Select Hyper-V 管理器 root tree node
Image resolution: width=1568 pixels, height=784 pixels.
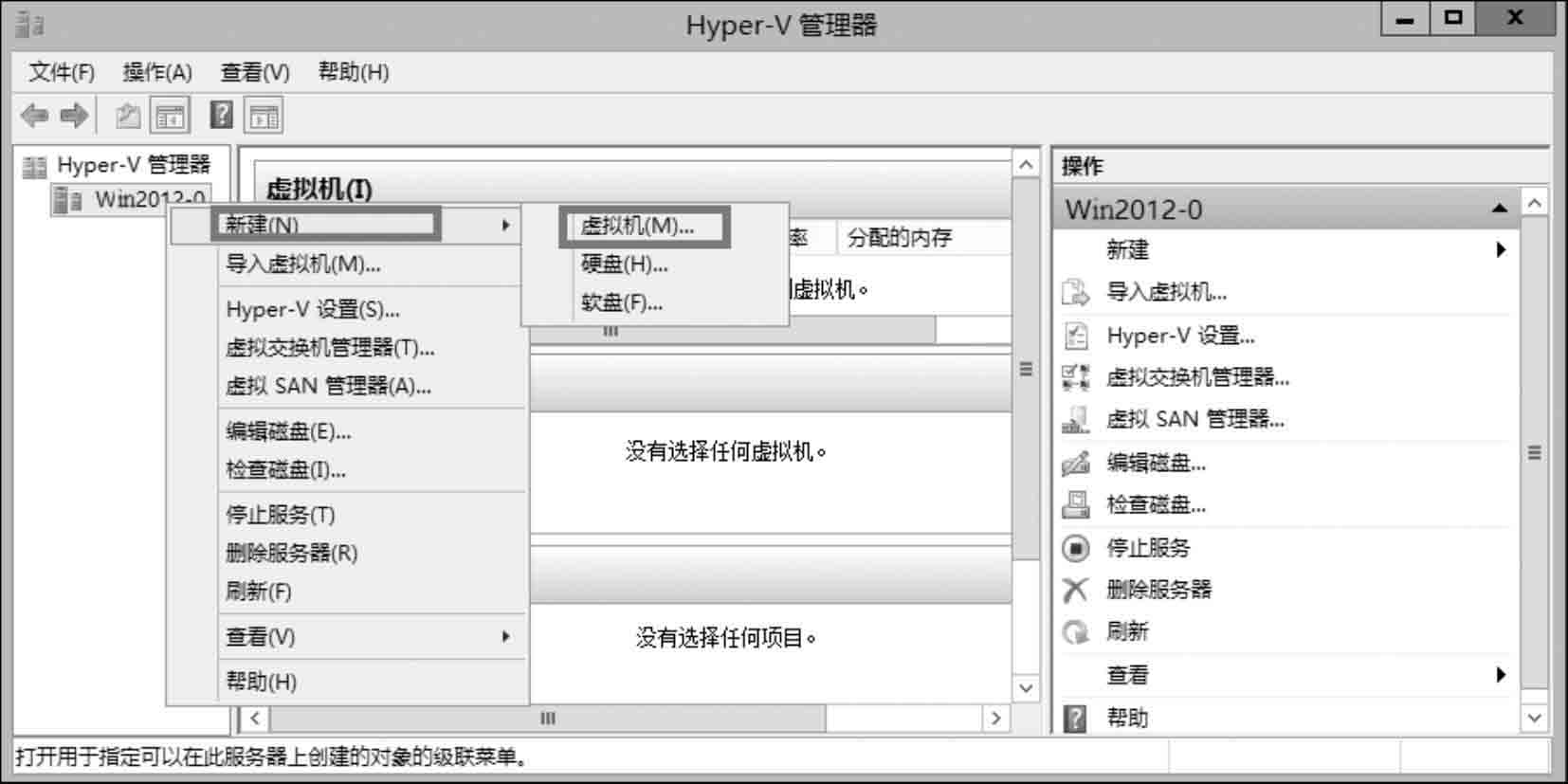click(134, 165)
